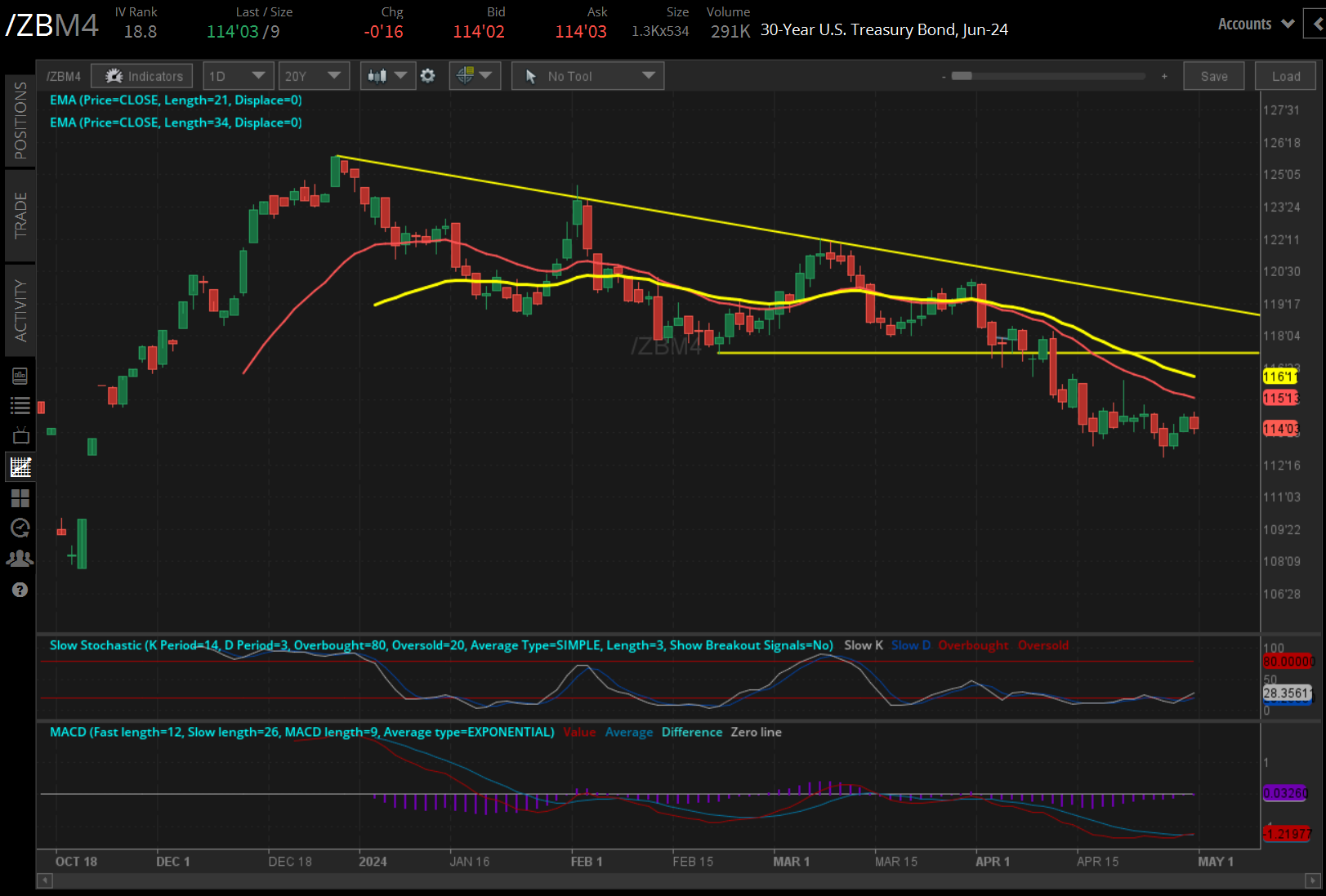Viewport: 1326px width, 896px height.
Task: Open the grid layout sidebar icon
Action: pos(20,497)
